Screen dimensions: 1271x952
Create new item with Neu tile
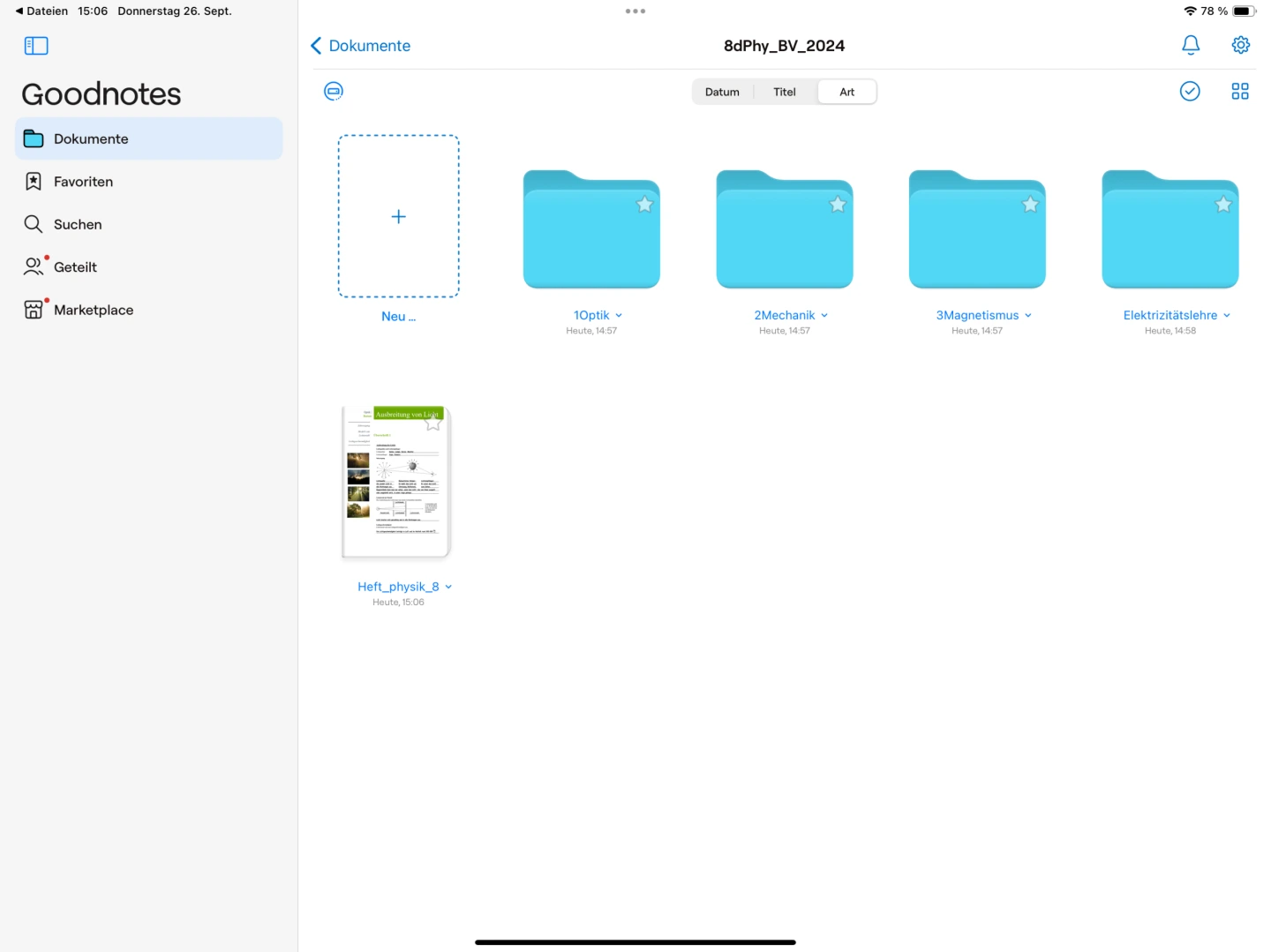click(398, 217)
